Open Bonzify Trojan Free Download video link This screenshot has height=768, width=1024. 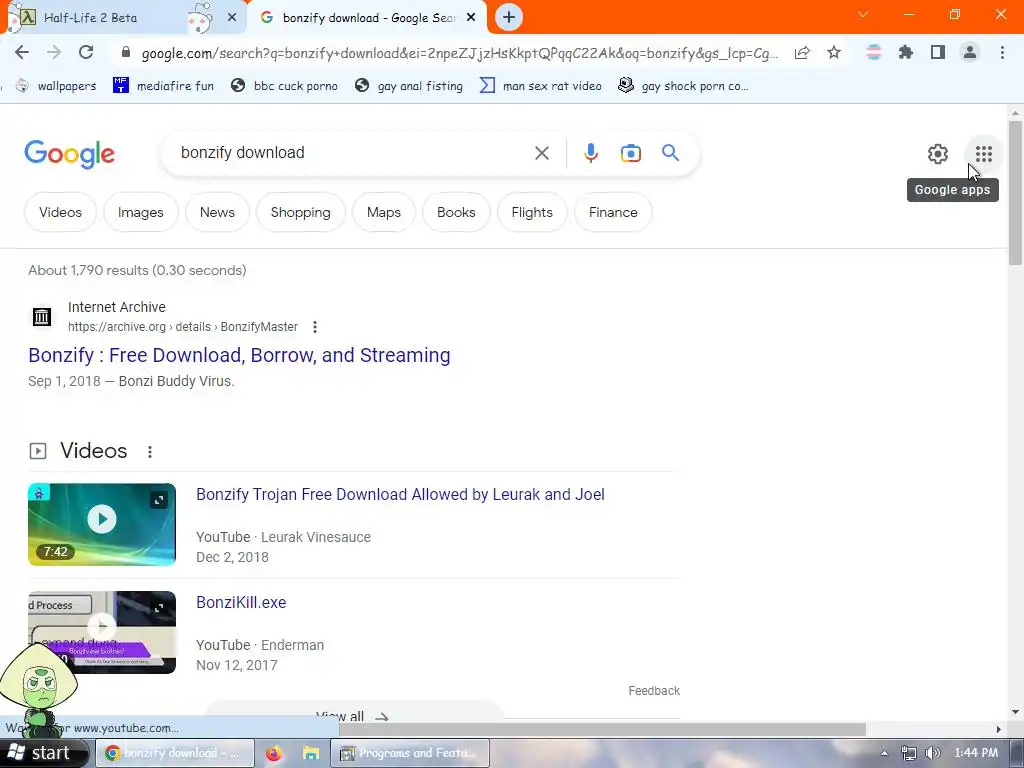(400, 494)
